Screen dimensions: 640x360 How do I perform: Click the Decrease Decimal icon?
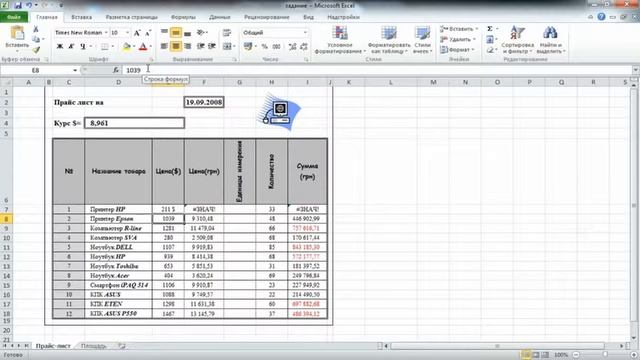(x=304, y=47)
